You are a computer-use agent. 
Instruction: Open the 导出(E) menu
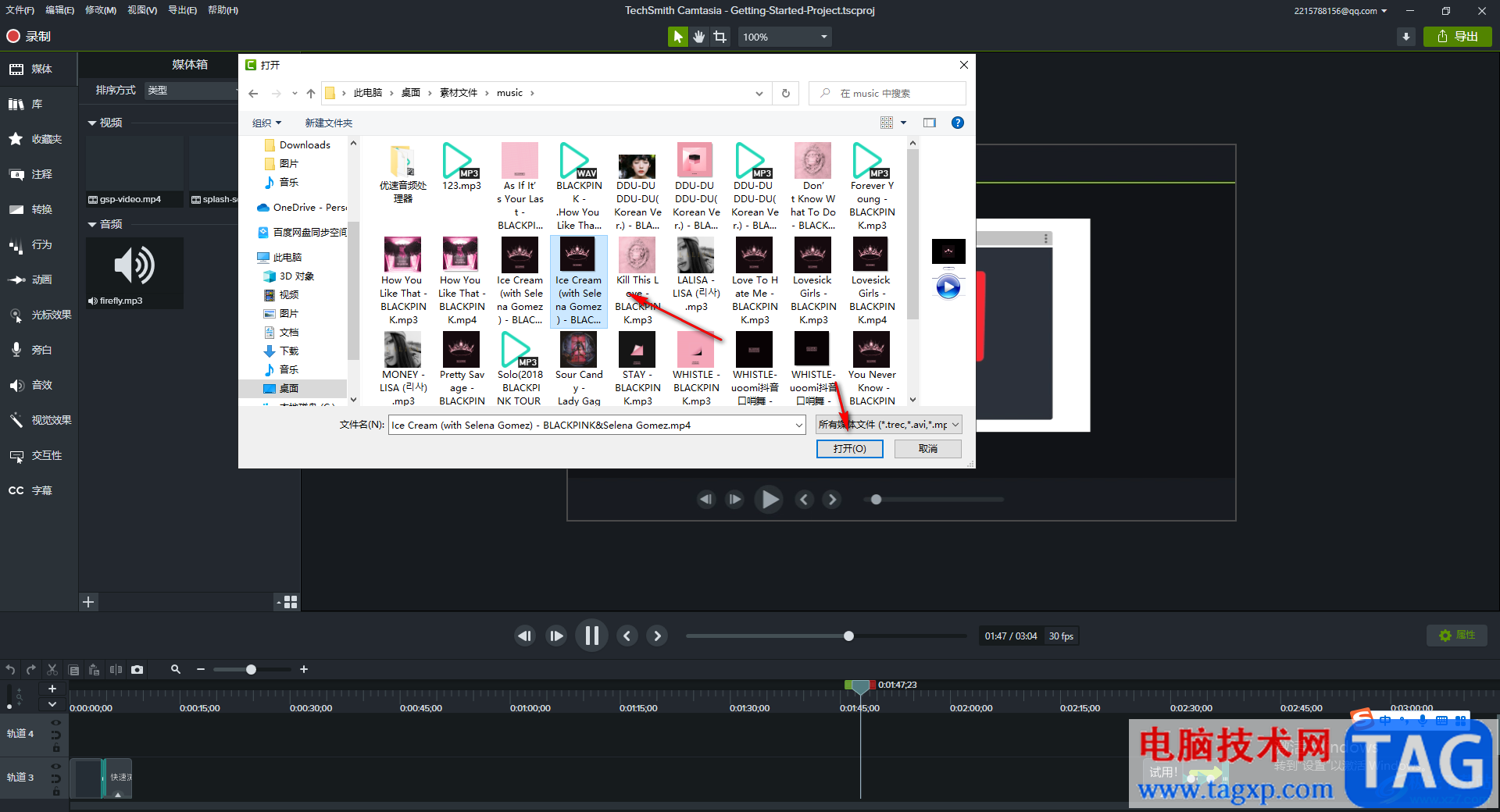[183, 10]
